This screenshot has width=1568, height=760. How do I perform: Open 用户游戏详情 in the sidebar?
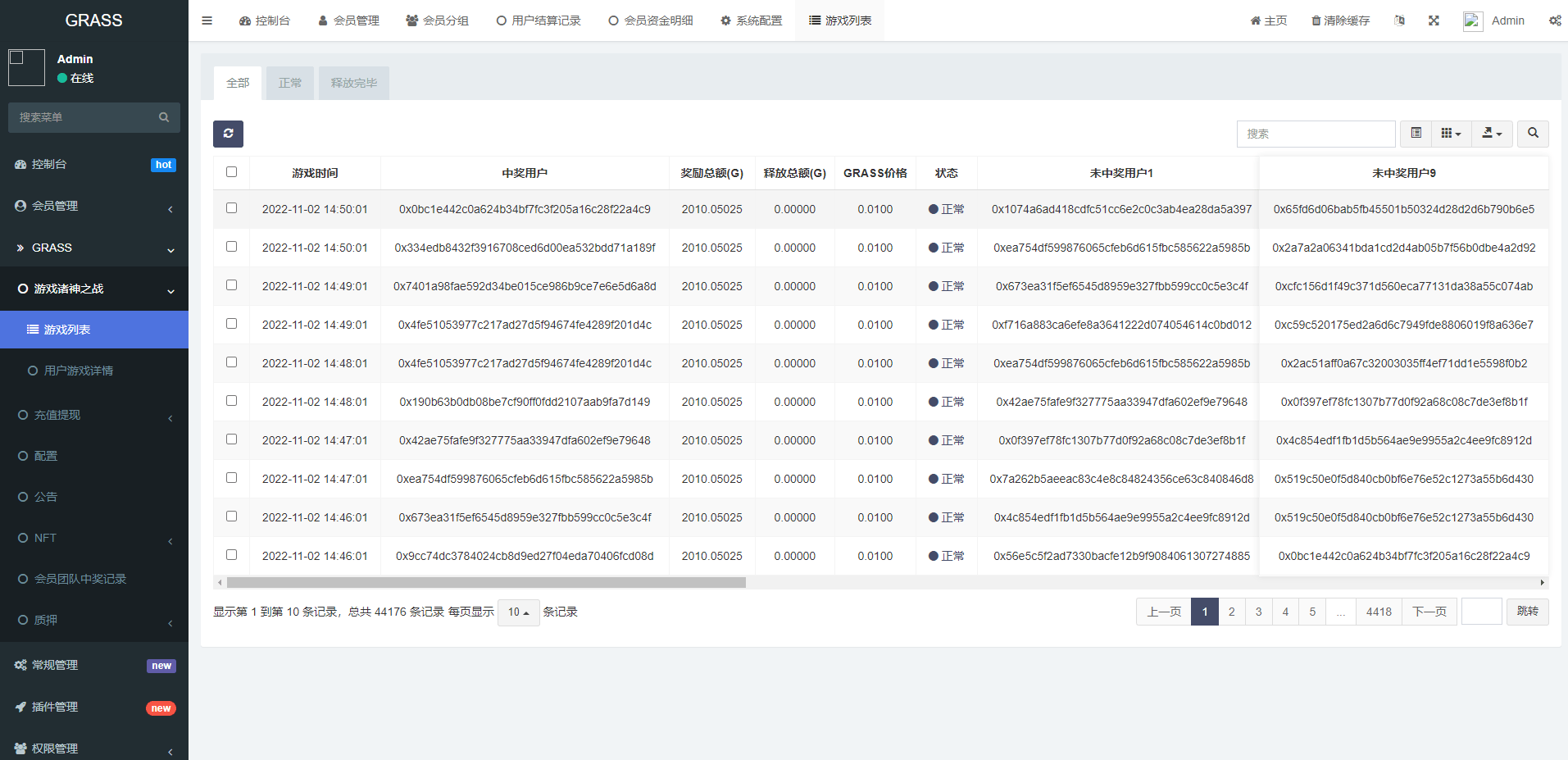coord(79,371)
